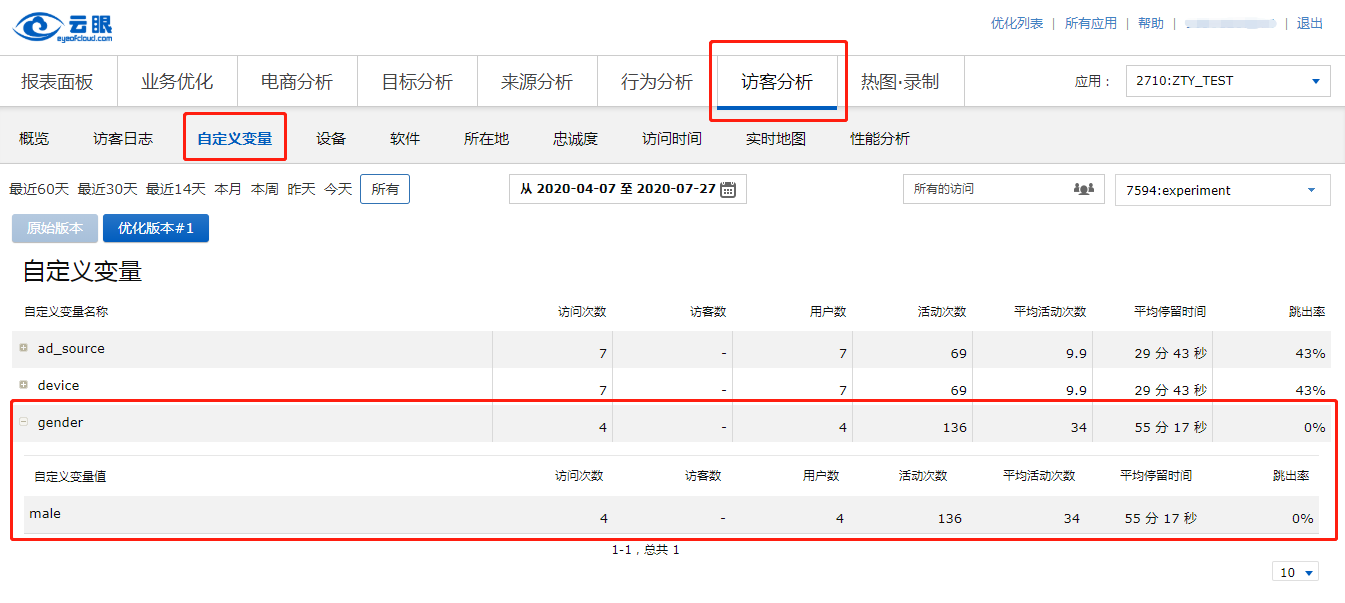Change the rows-per-page dropdown showing 10
The height and width of the screenshot is (603, 1345).
1297,572
